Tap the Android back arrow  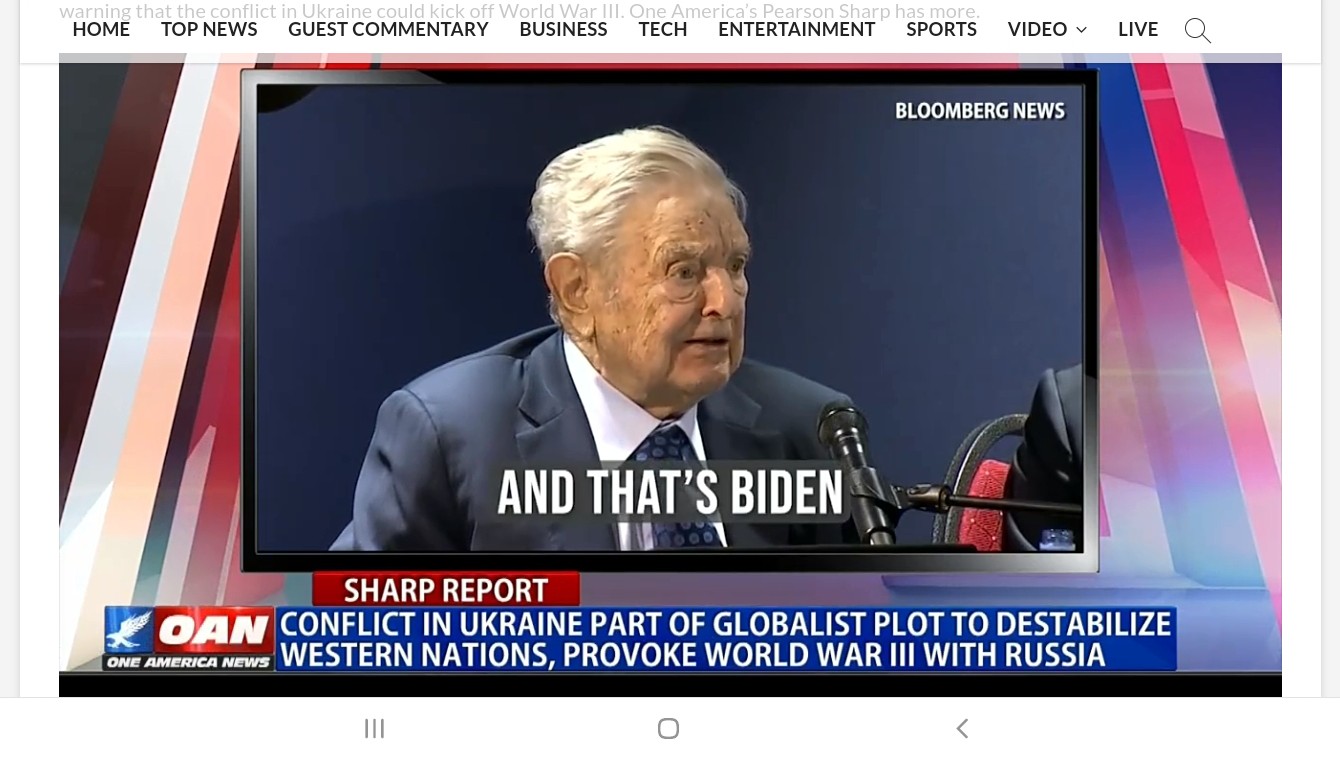[x=962, y=729]
